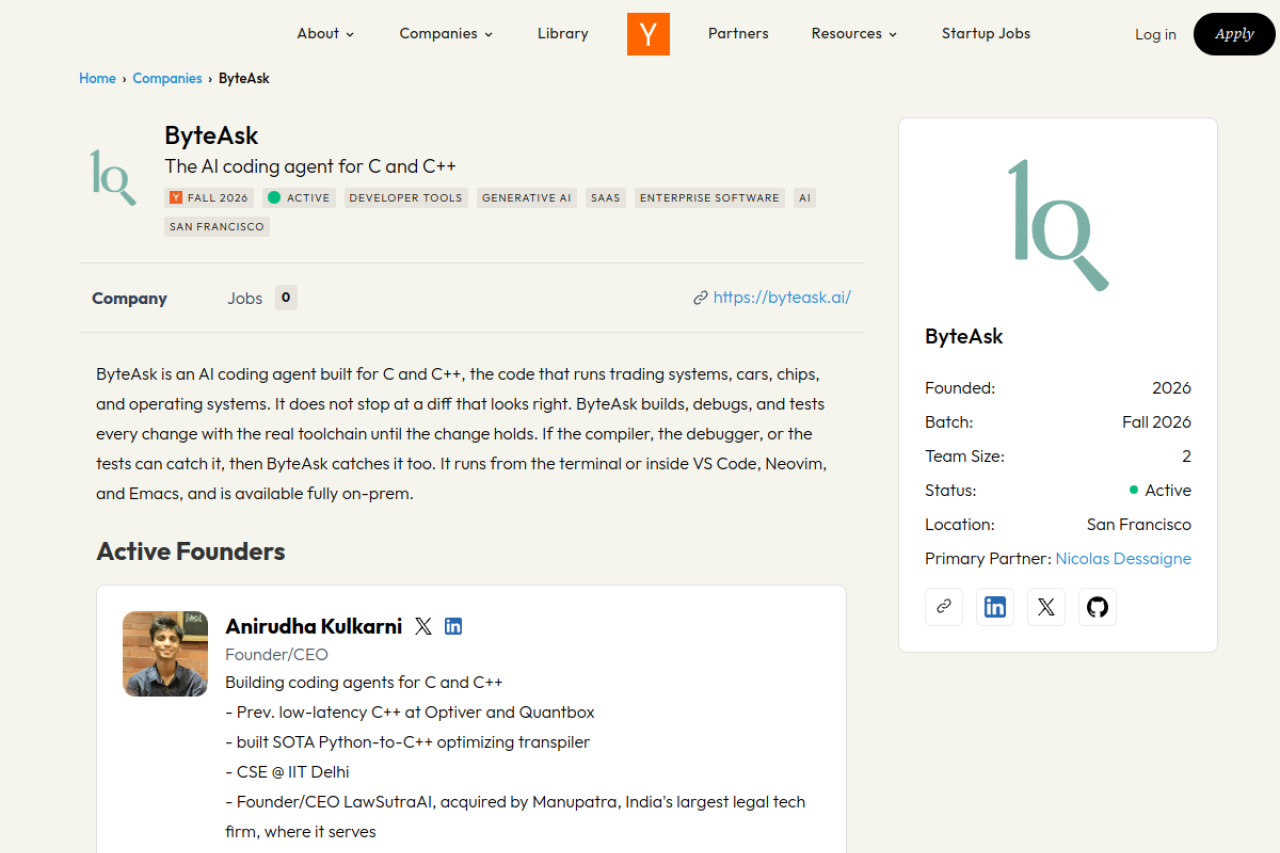1280x853 pixels.
Task: Open ByteAsk LinkedIn icon in sidebar card
Action: coord(995,607)
